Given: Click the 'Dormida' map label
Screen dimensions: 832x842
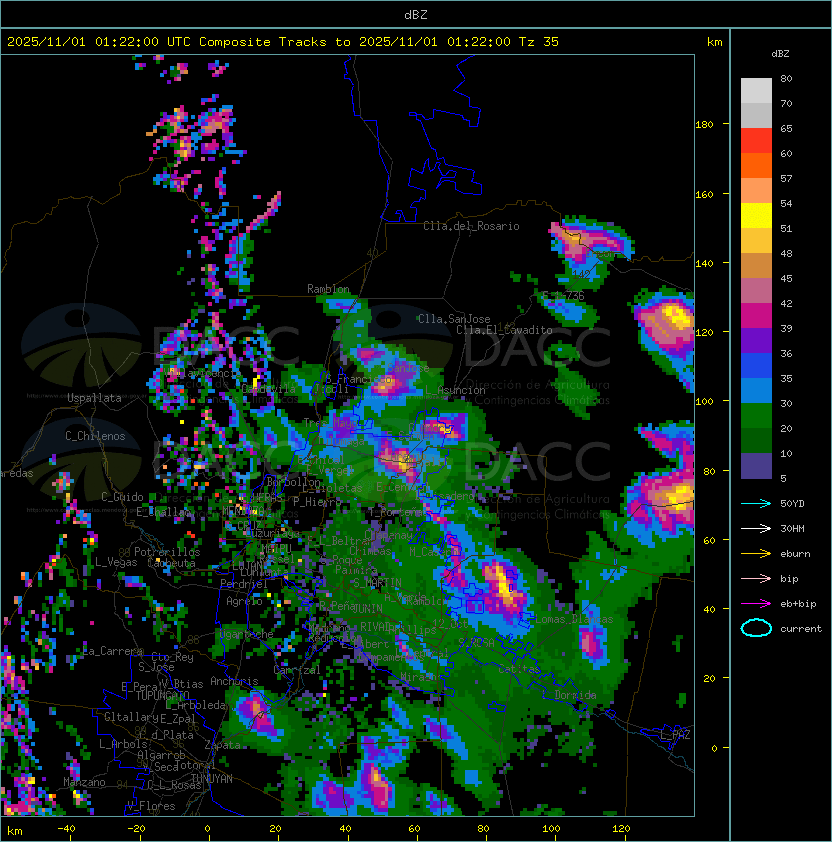Looking at the screenshot, I should pos(575,695).
